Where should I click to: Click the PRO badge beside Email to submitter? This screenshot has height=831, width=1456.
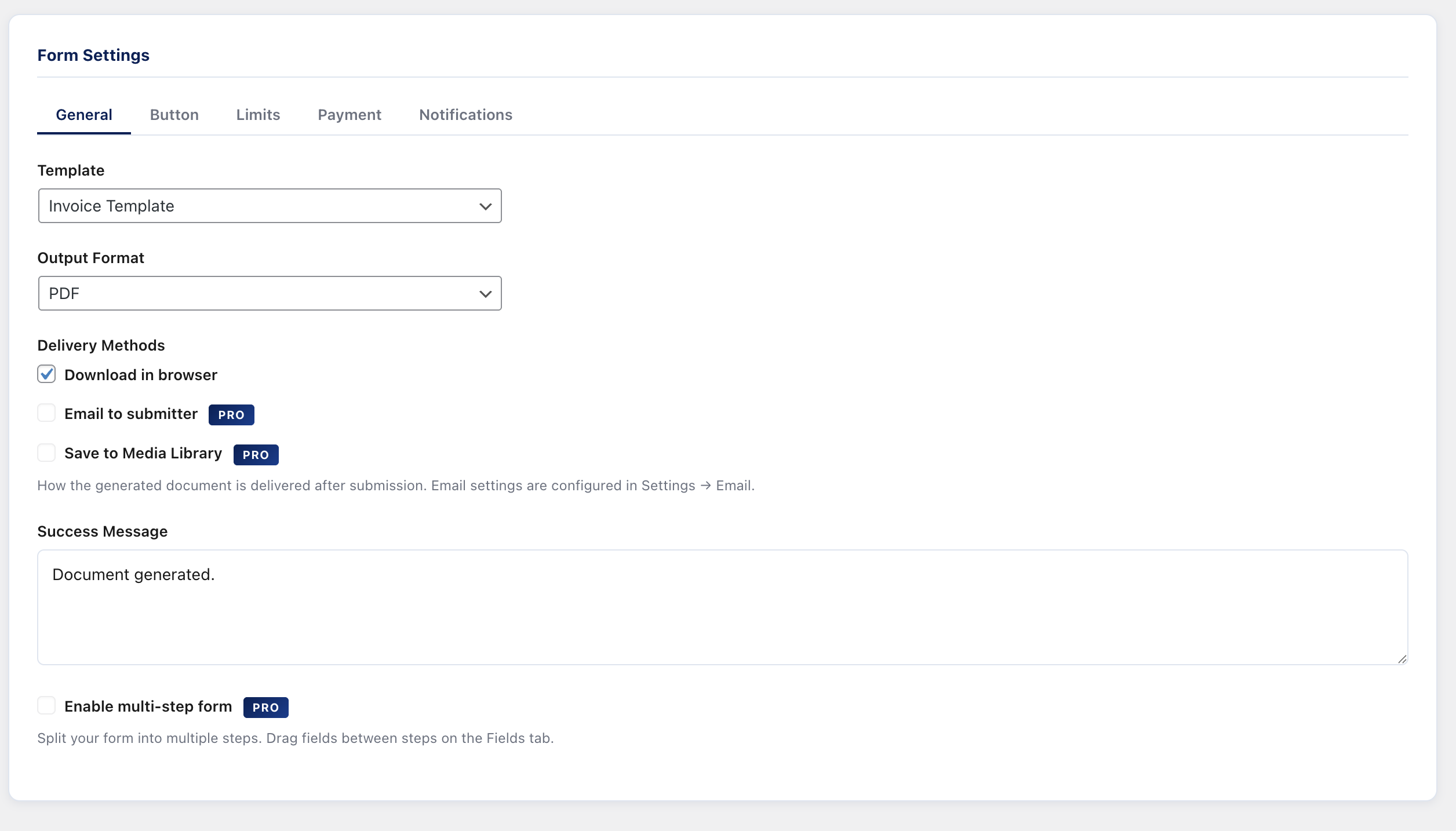coord(231,414)
